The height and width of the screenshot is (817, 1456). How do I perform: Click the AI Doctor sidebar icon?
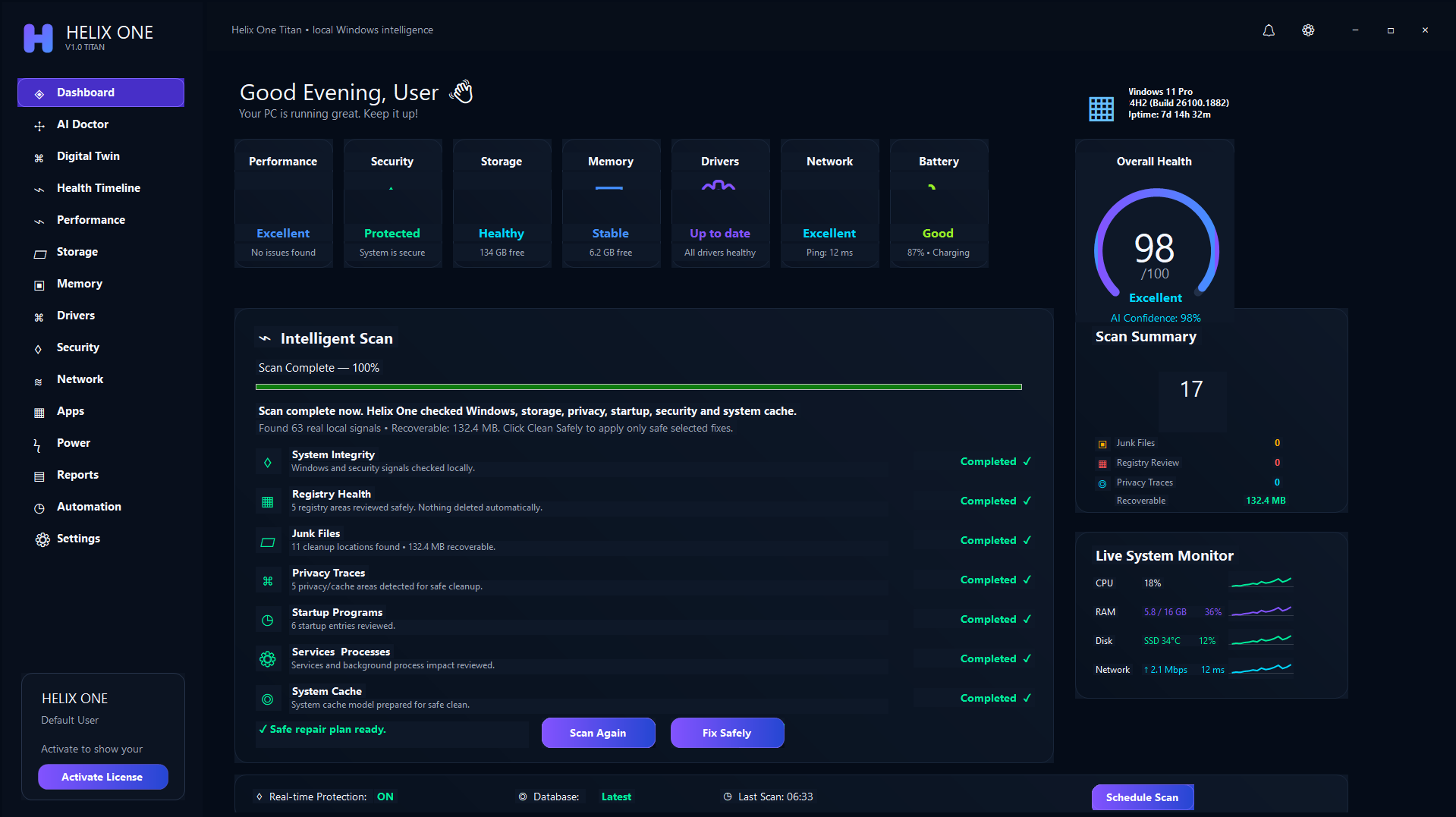point(39,126)
